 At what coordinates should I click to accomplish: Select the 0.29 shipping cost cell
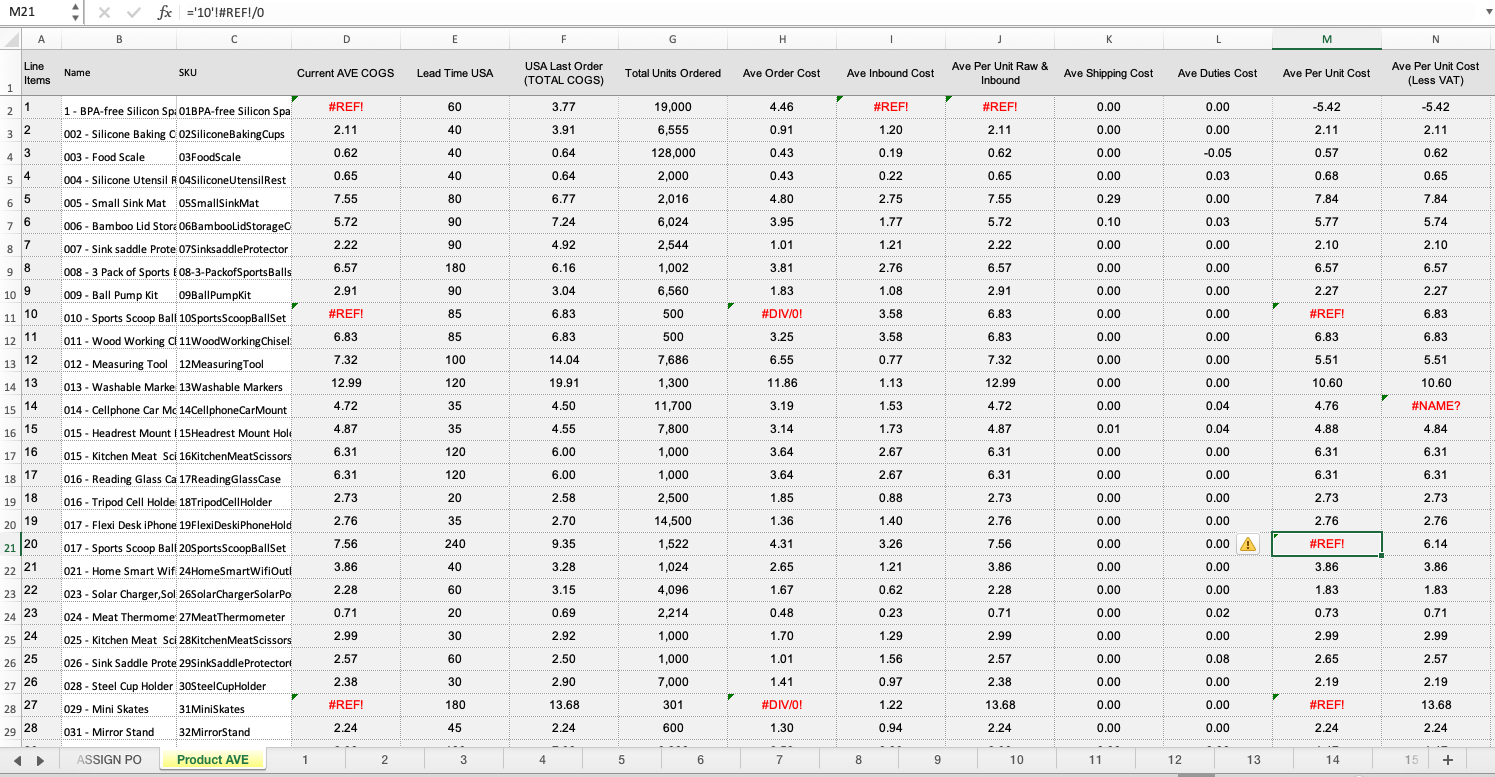point(1109,199)
